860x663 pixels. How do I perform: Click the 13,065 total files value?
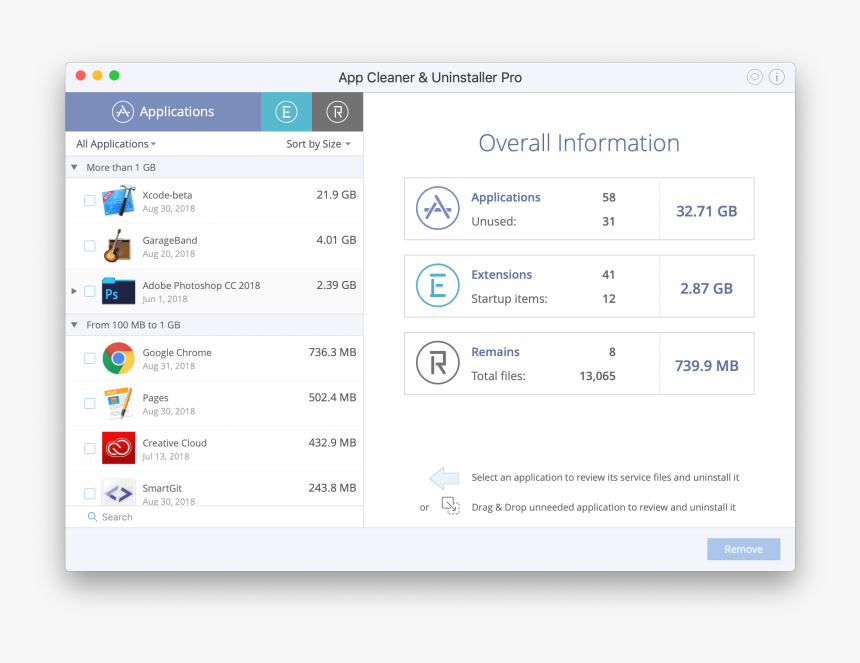597,376
